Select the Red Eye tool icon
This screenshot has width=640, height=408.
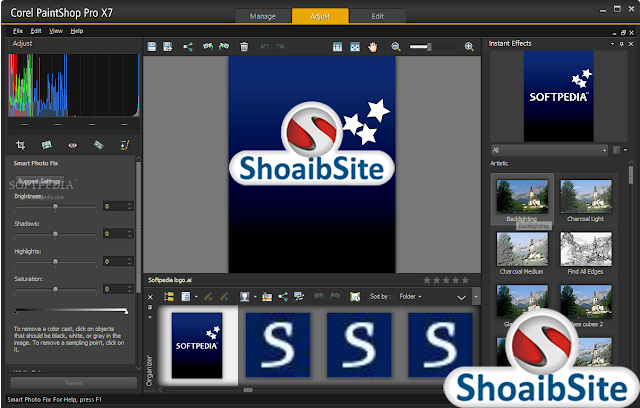pyautogui.click(x=73, y=145)
